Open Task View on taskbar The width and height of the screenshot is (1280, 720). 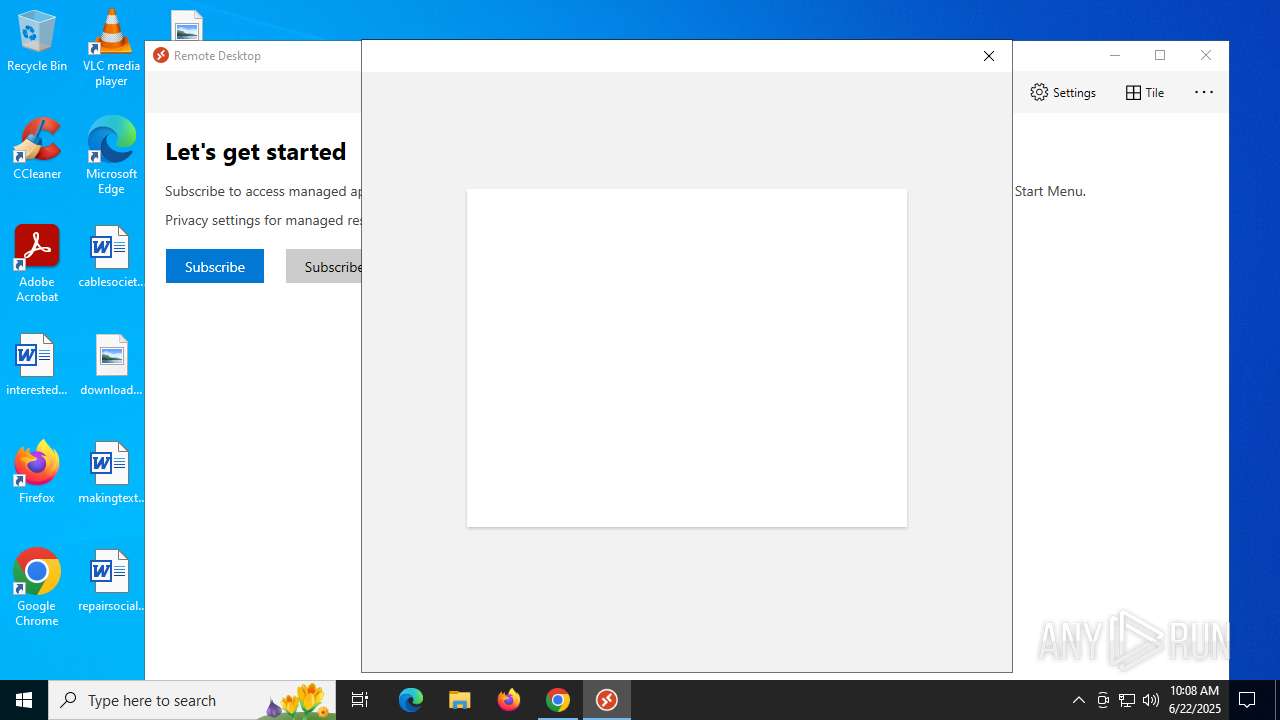point(360,700)
